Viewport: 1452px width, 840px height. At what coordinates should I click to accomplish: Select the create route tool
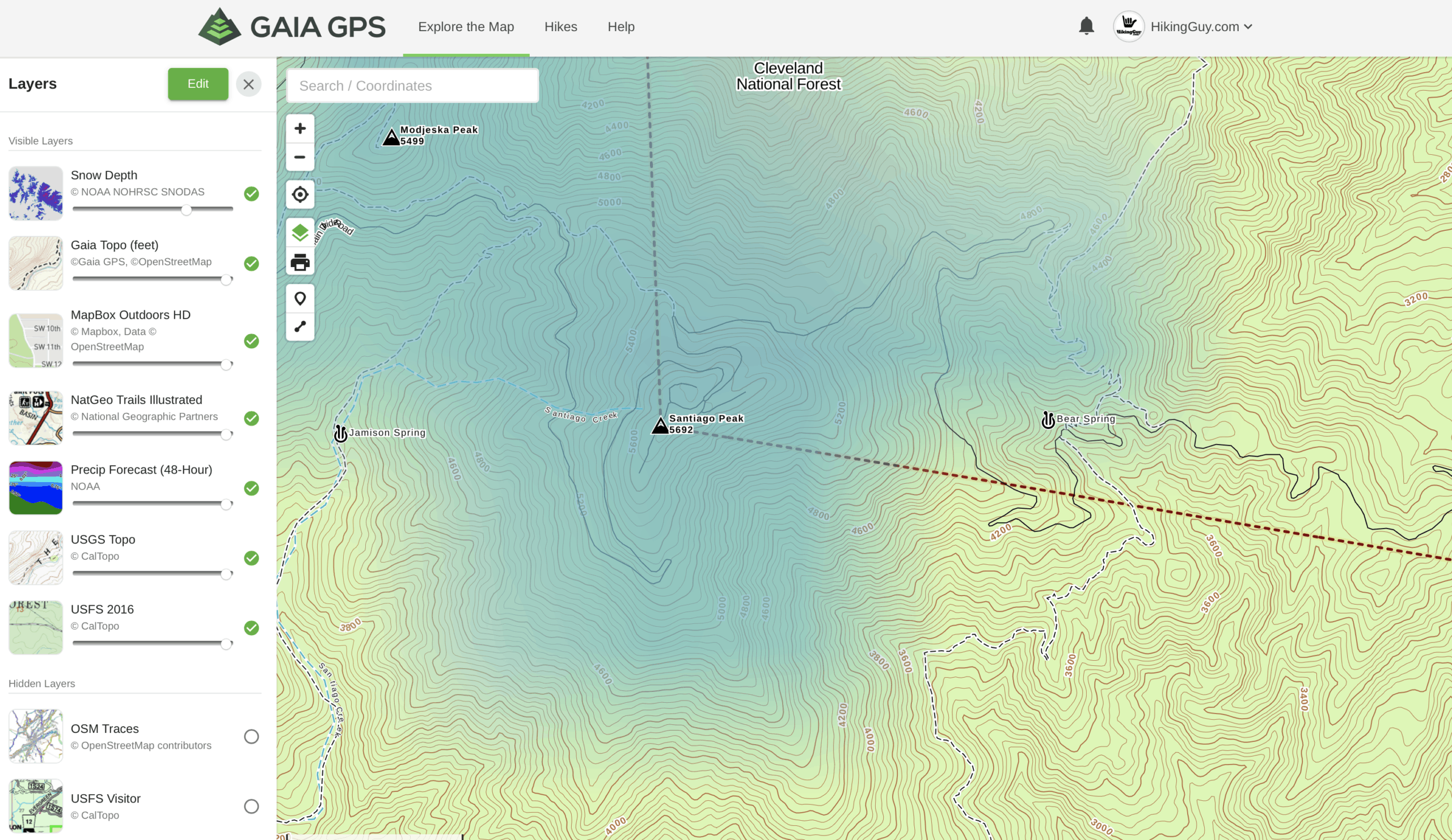click(299, 327)
